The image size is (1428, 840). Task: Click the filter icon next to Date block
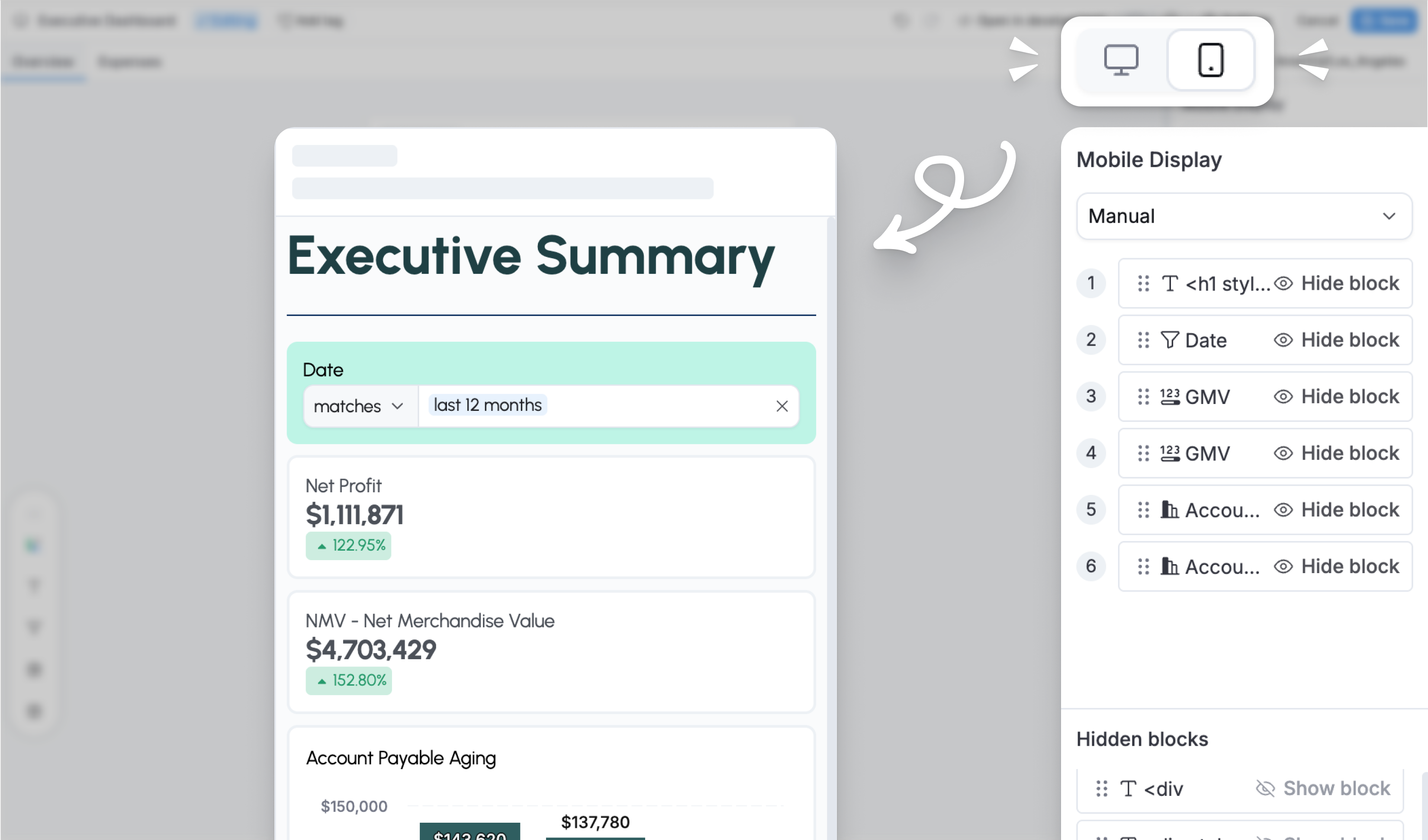click(1170, 340)
